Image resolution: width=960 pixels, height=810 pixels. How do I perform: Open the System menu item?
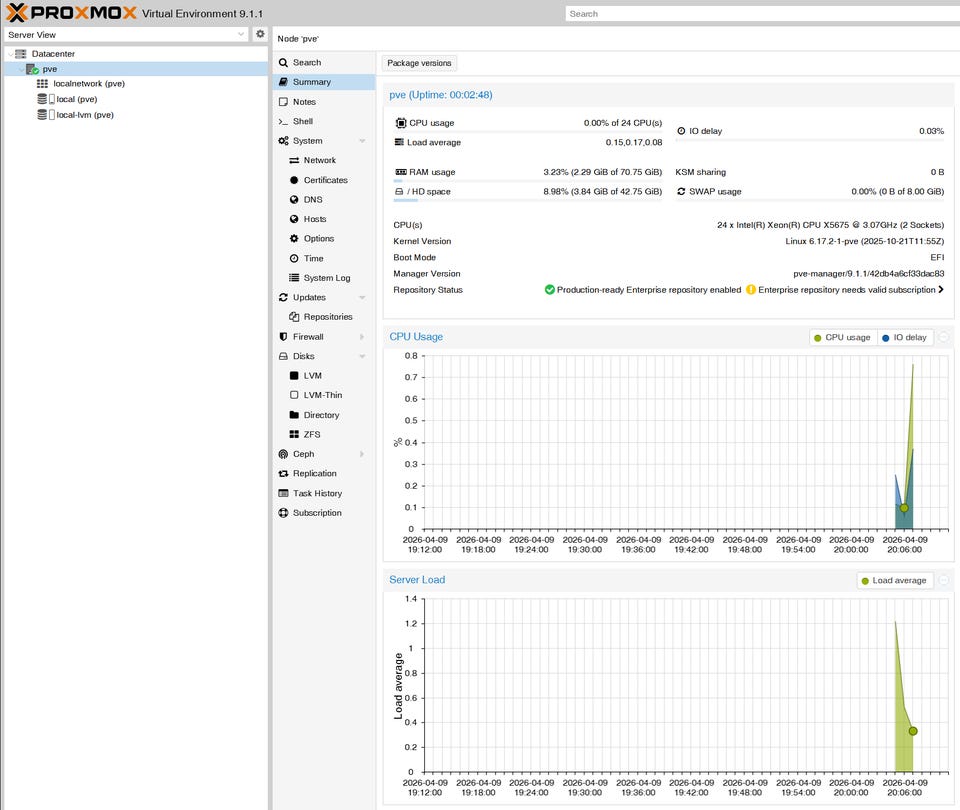pos(324,141)
